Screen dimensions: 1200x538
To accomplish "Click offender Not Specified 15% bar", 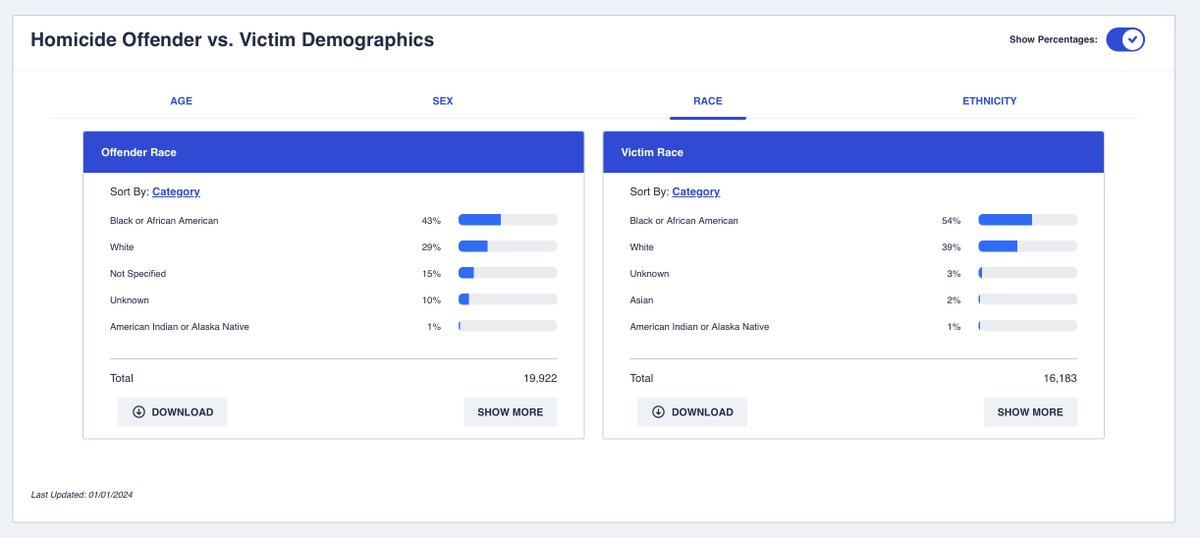I will point(508,273).
